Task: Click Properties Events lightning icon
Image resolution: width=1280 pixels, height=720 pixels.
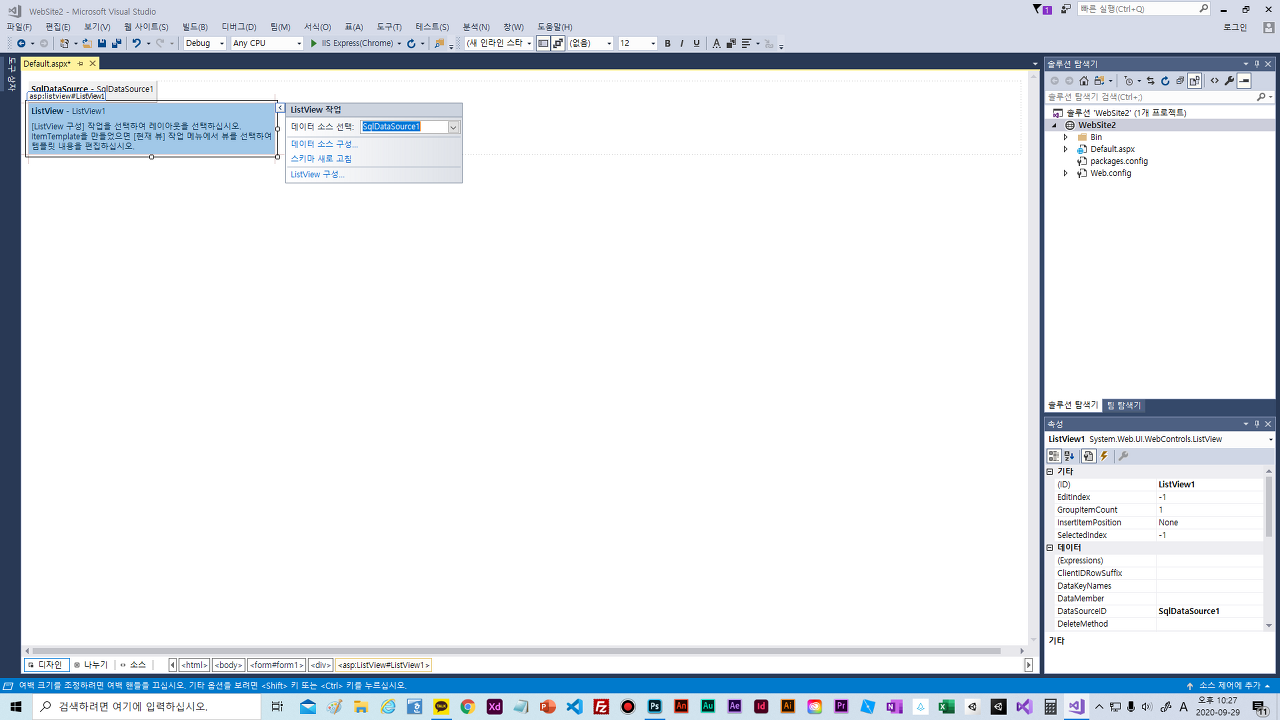Action: [1105, 456]
